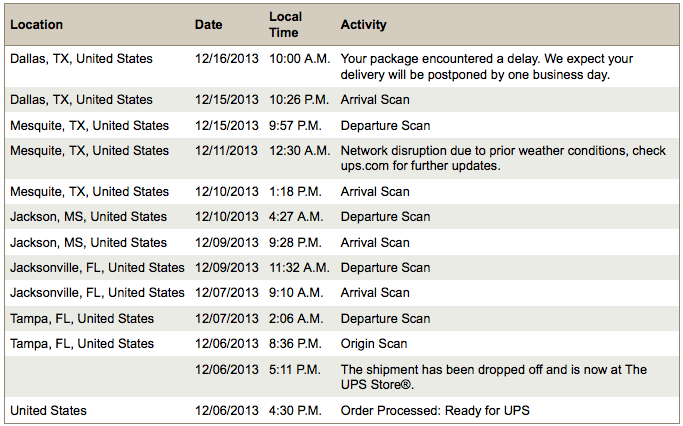683x426 pixels.
Task: Click Mesquite location in 1:18 P.M. row
Action: [x=89, y=192]
